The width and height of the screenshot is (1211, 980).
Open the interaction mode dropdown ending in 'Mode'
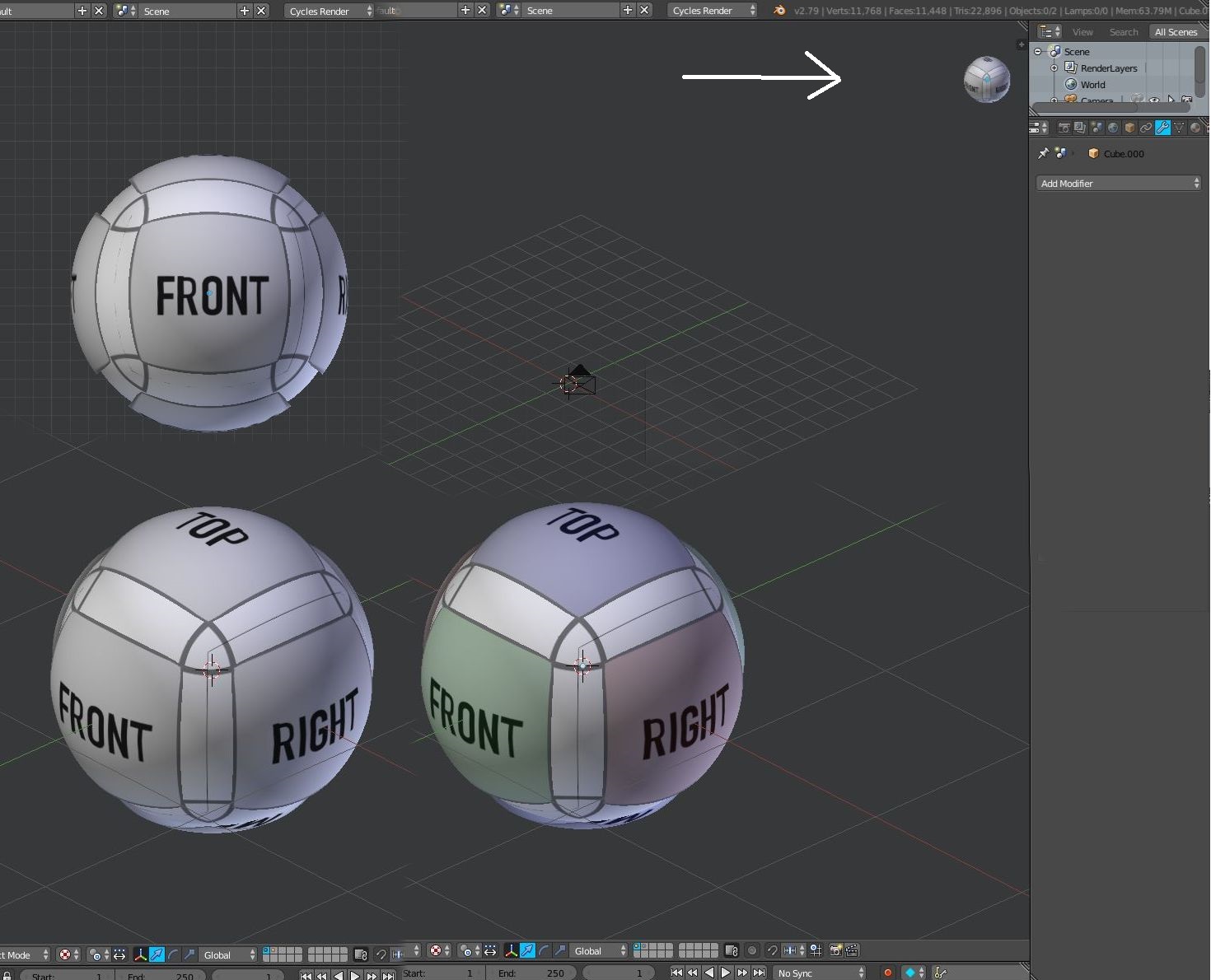coord(25,954)
